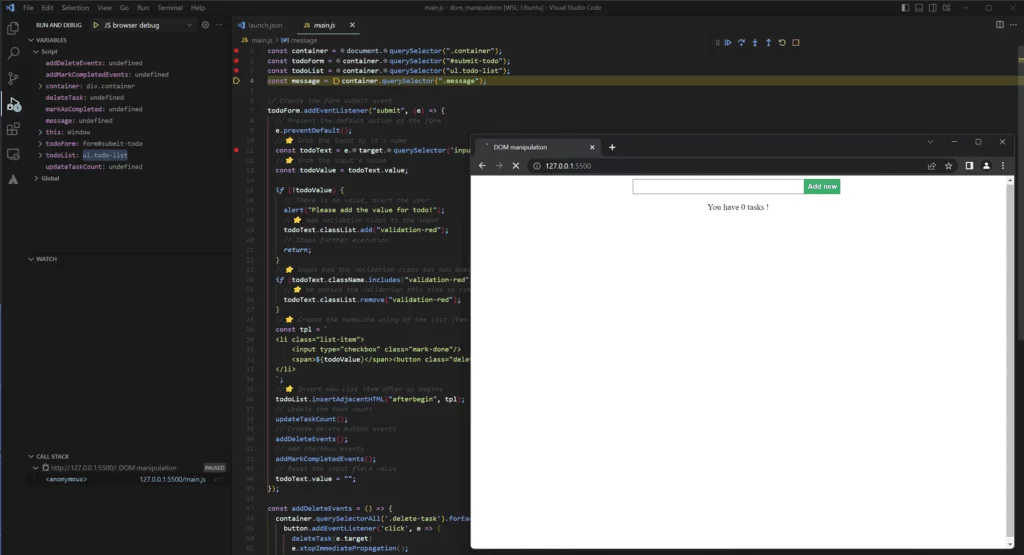Go back in the browser window
Viewport: 1024px width, 555px height.
[482, 166]
